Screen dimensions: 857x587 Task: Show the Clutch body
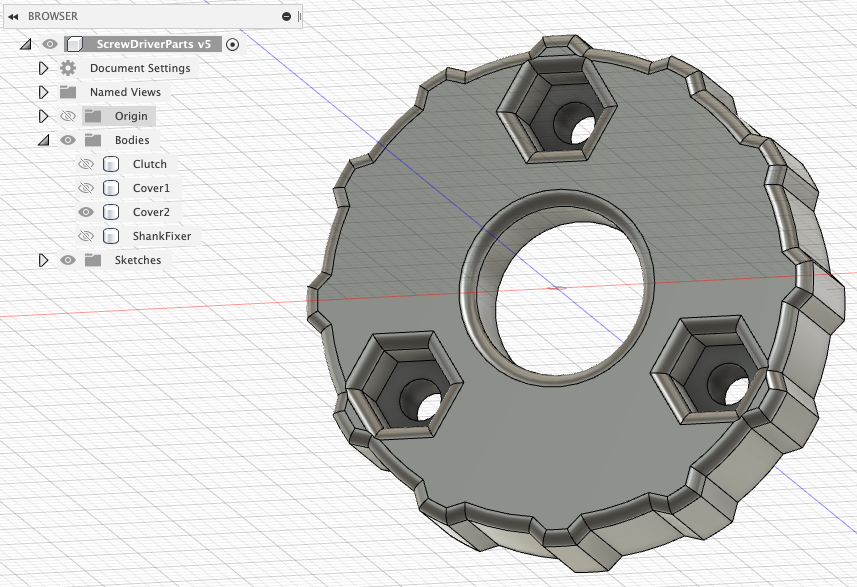86,164
